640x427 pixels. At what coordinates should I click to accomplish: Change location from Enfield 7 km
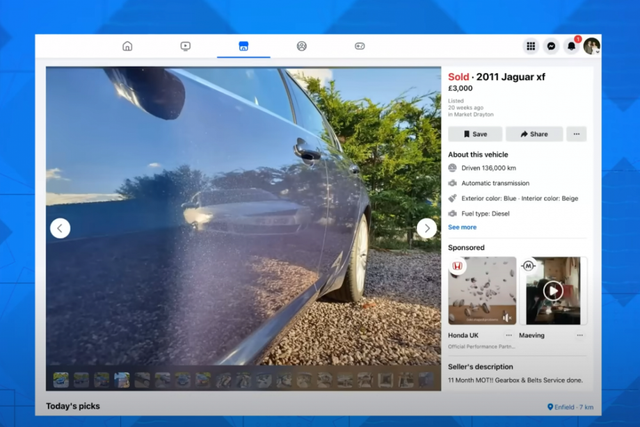(570, 407)
